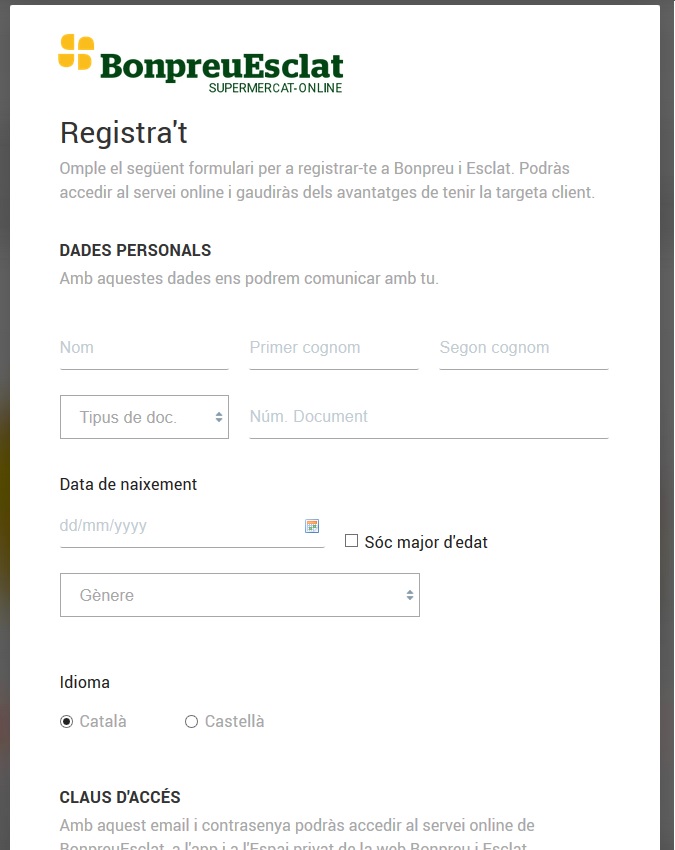The image size is (675, 850).
Task: Focus the dd/mm/yyyy birth date field
Action: coord(180,526)
